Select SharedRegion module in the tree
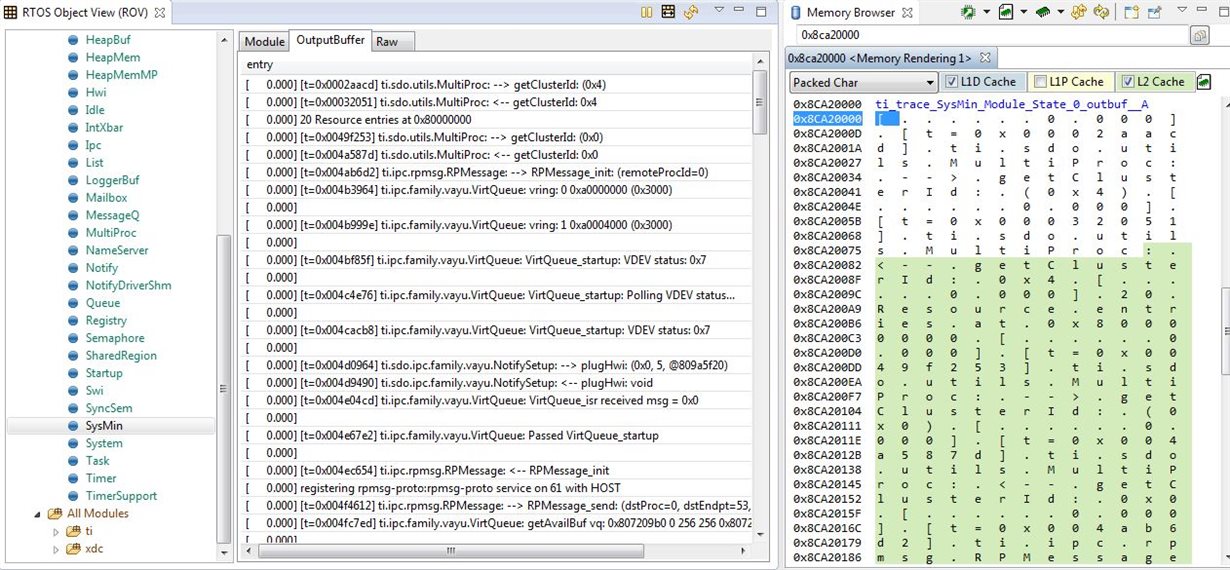1230x570 pixels. (x=121, y=355)
